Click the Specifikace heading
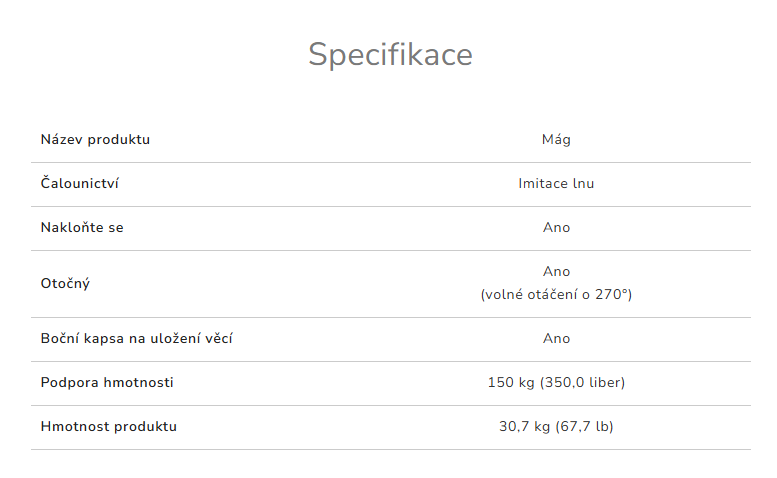Screen dimensions: 777x478 390,54
